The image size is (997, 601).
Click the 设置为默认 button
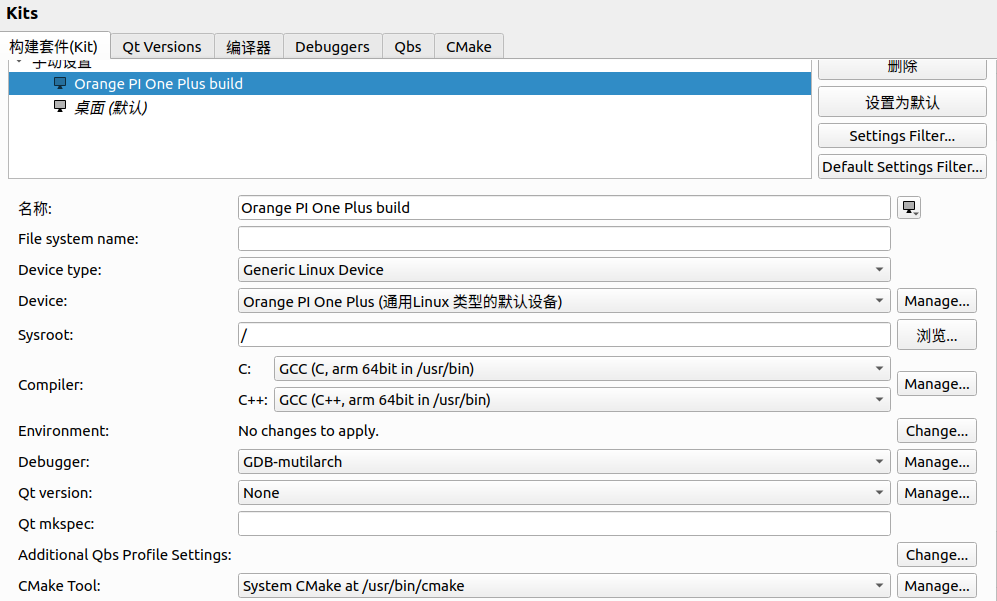click(902, 102)
